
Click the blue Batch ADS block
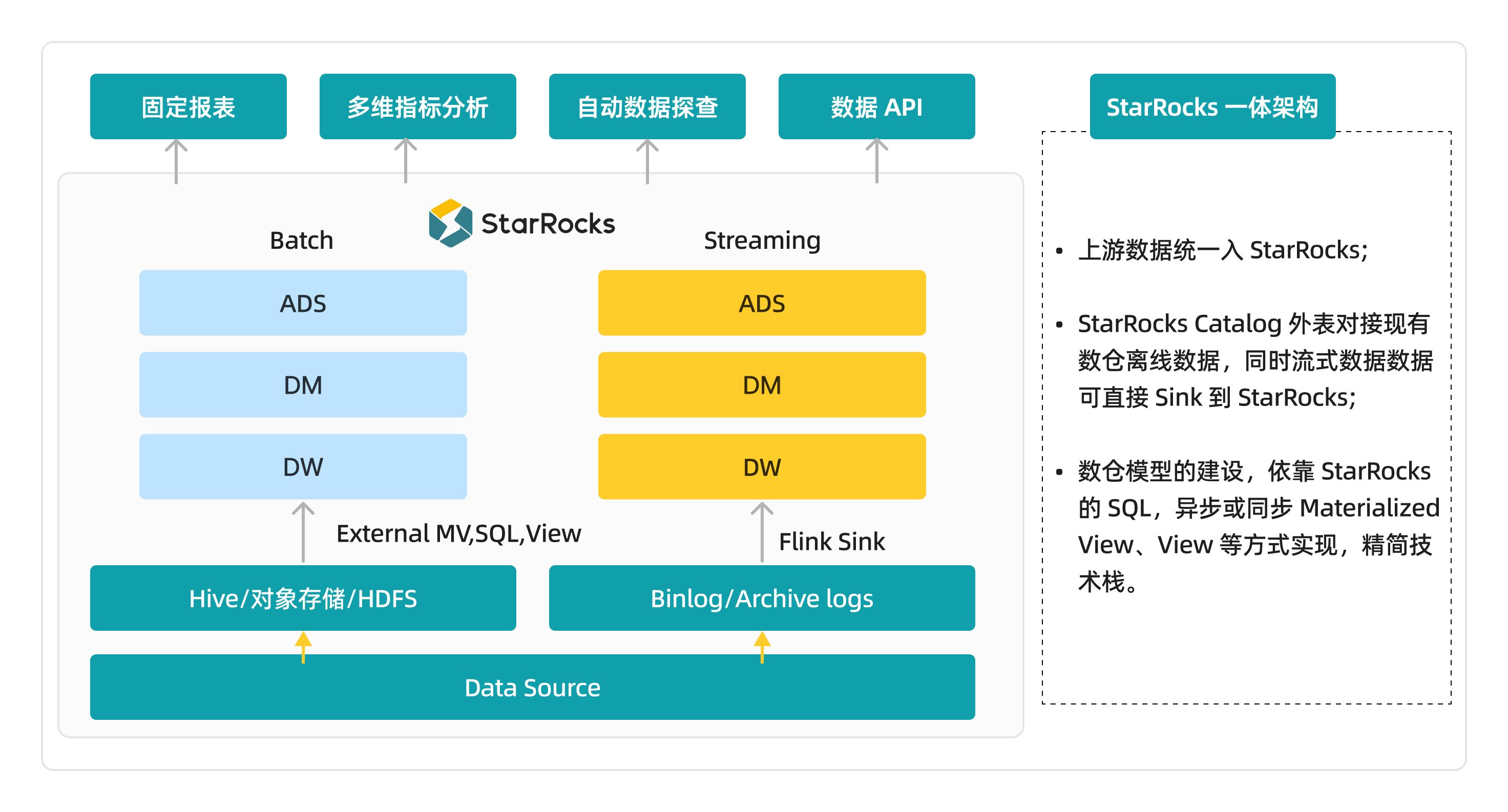pyautogui.click(x=303, y=303)
